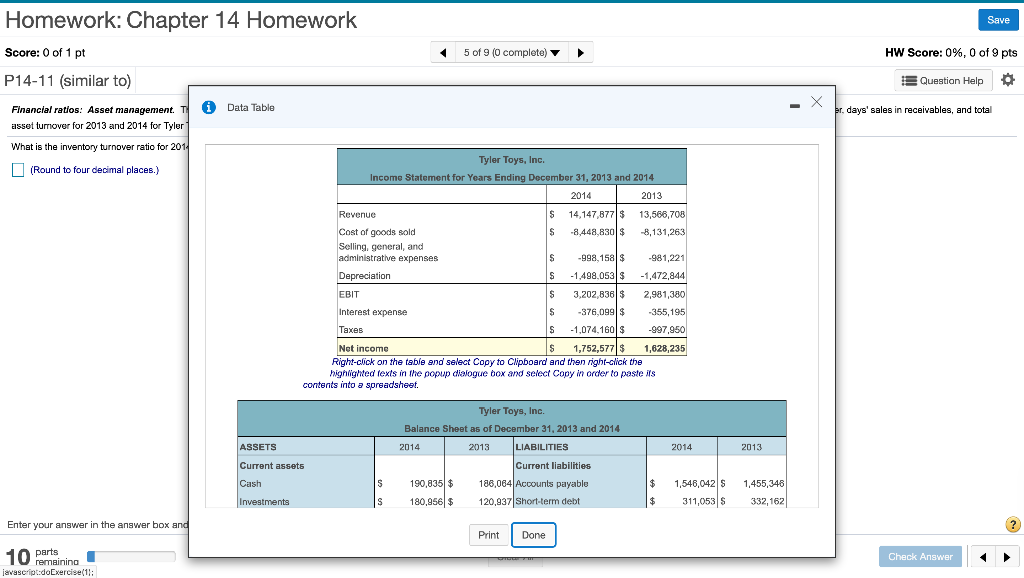The width and height of the screenshot is (1024, 578).
Task: Click the LIABILITIES column header
Action: coord(541,447)
